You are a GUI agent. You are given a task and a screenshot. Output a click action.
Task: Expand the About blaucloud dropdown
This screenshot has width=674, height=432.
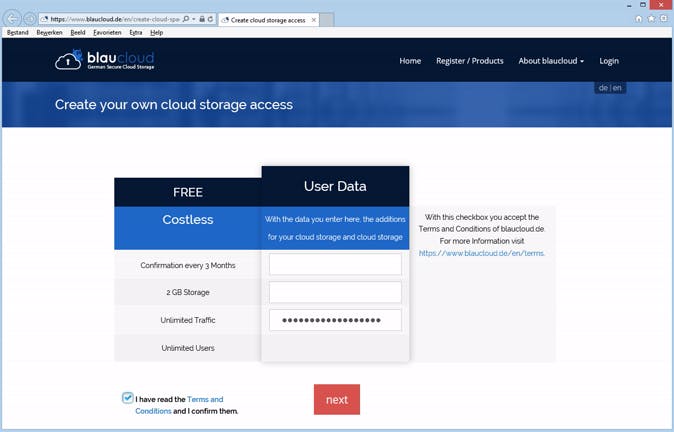pos(551,61)
